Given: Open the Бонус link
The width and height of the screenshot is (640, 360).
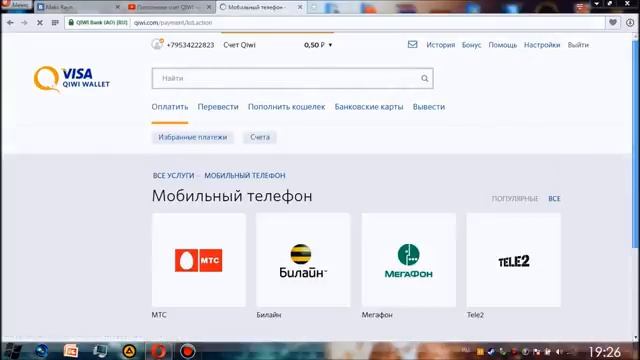Looking at the screenshot, I should pos(471,45).
